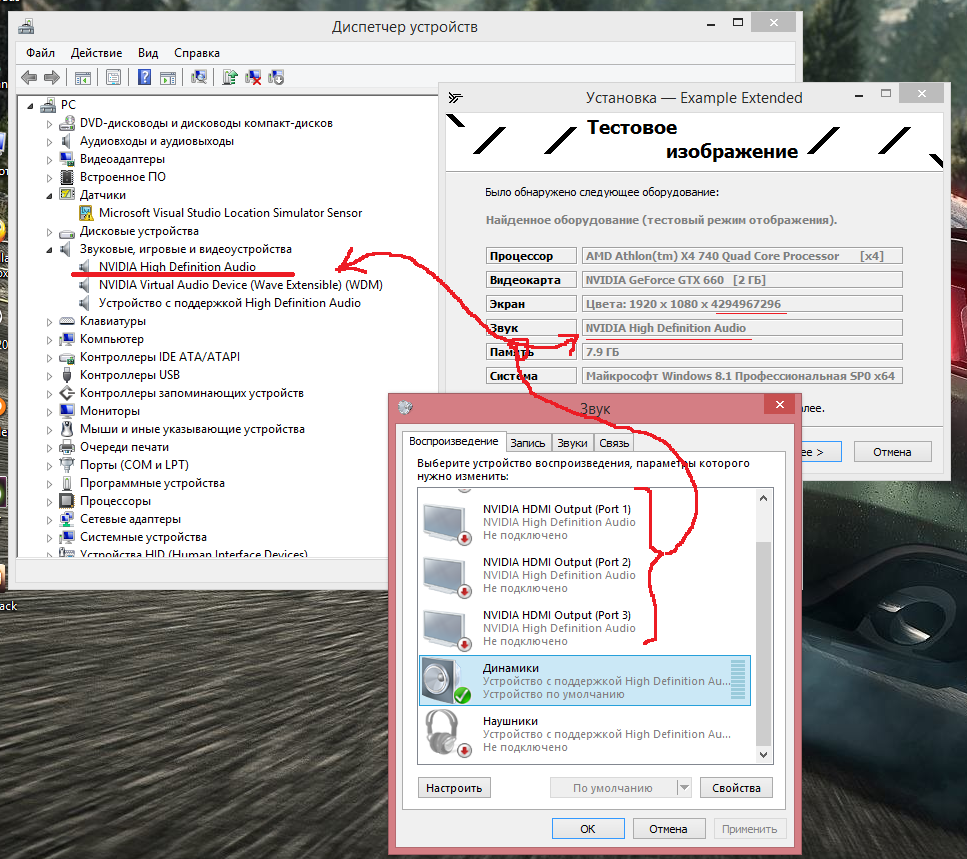Click the Процессор value field in installer
967x859 pixels.
click(742, 256)
